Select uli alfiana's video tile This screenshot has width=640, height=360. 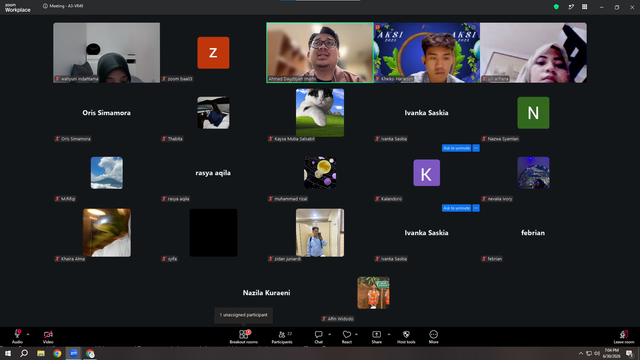click(x=533, y=53)
